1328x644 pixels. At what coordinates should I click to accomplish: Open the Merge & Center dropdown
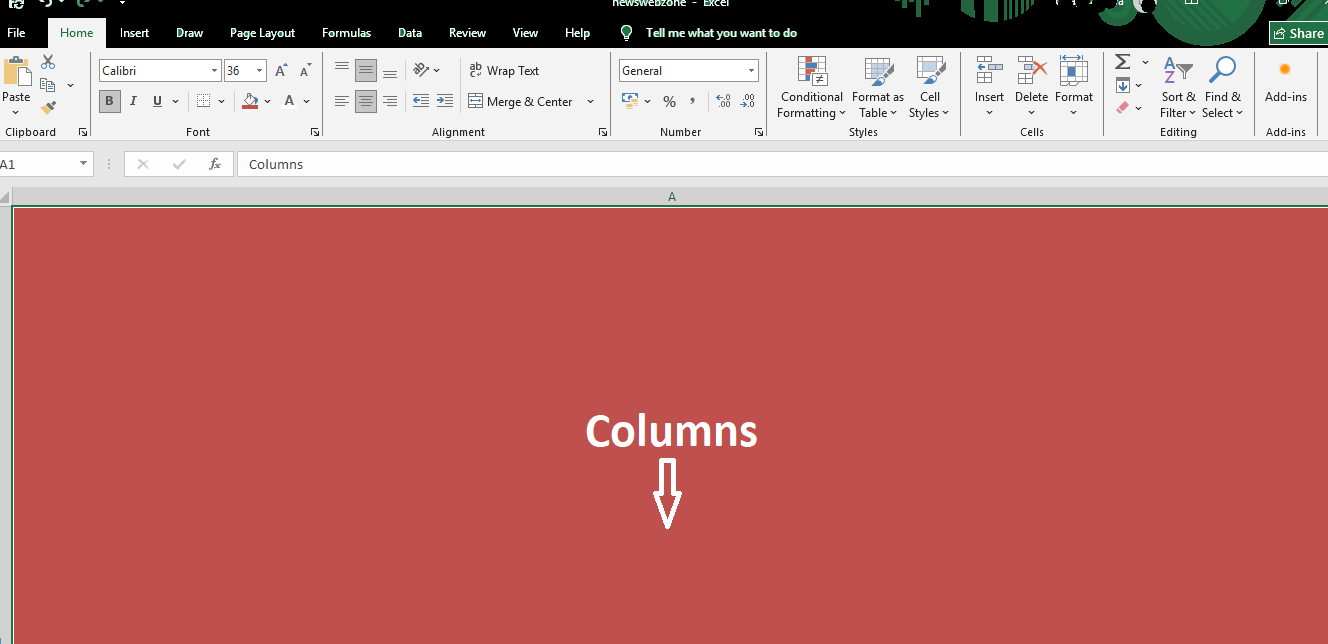click(x=590, y=101)
